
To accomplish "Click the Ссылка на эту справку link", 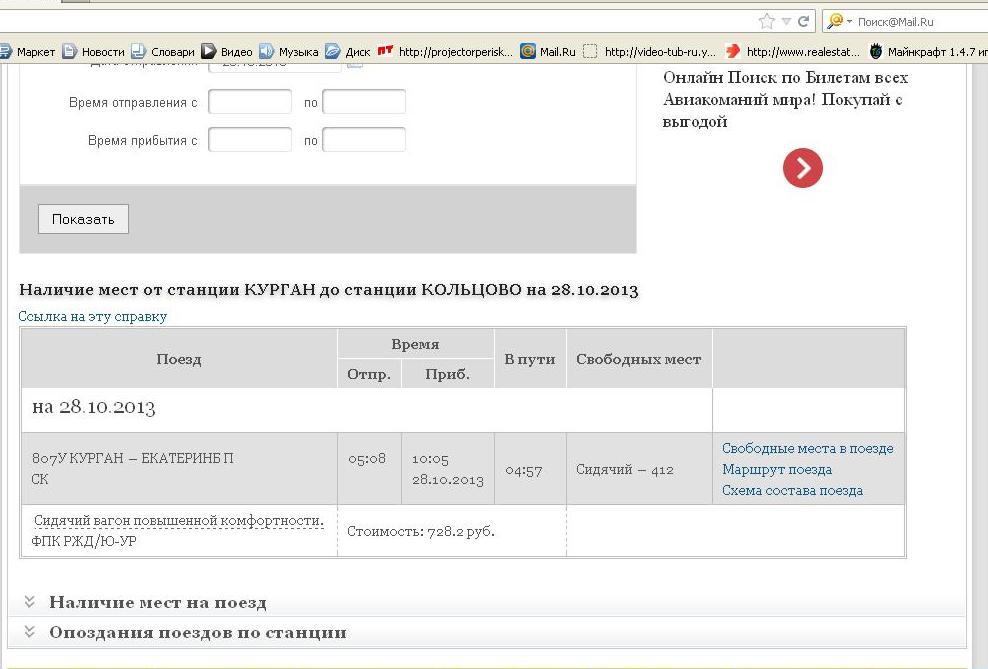I will pos(93,317).
